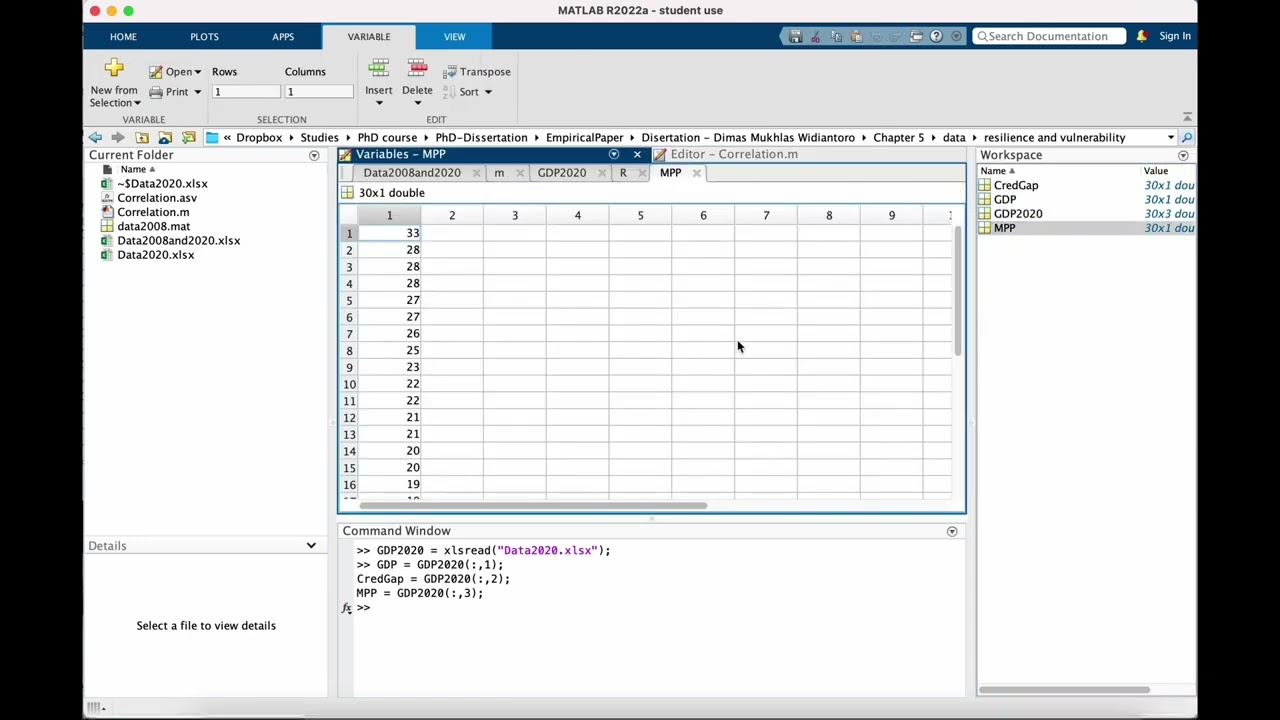The image size is (1280, 720).
Task: Open Current Folder panel actions menu
Action: (314, 156)
